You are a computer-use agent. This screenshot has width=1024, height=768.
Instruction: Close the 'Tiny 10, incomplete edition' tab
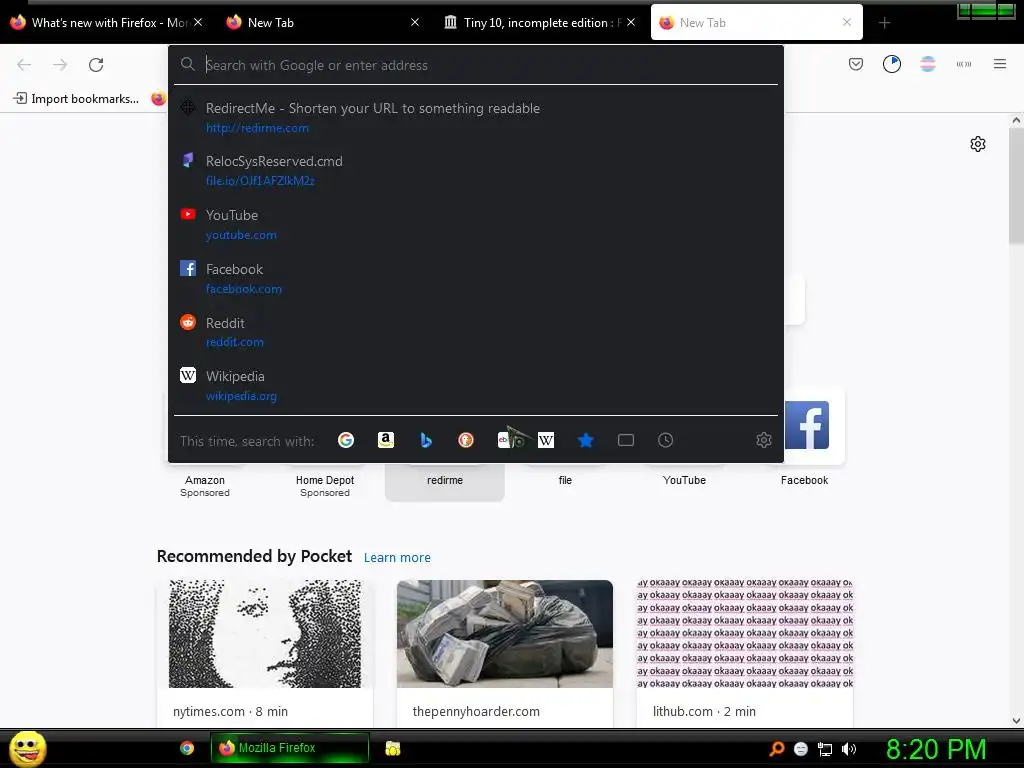[631, 22]
